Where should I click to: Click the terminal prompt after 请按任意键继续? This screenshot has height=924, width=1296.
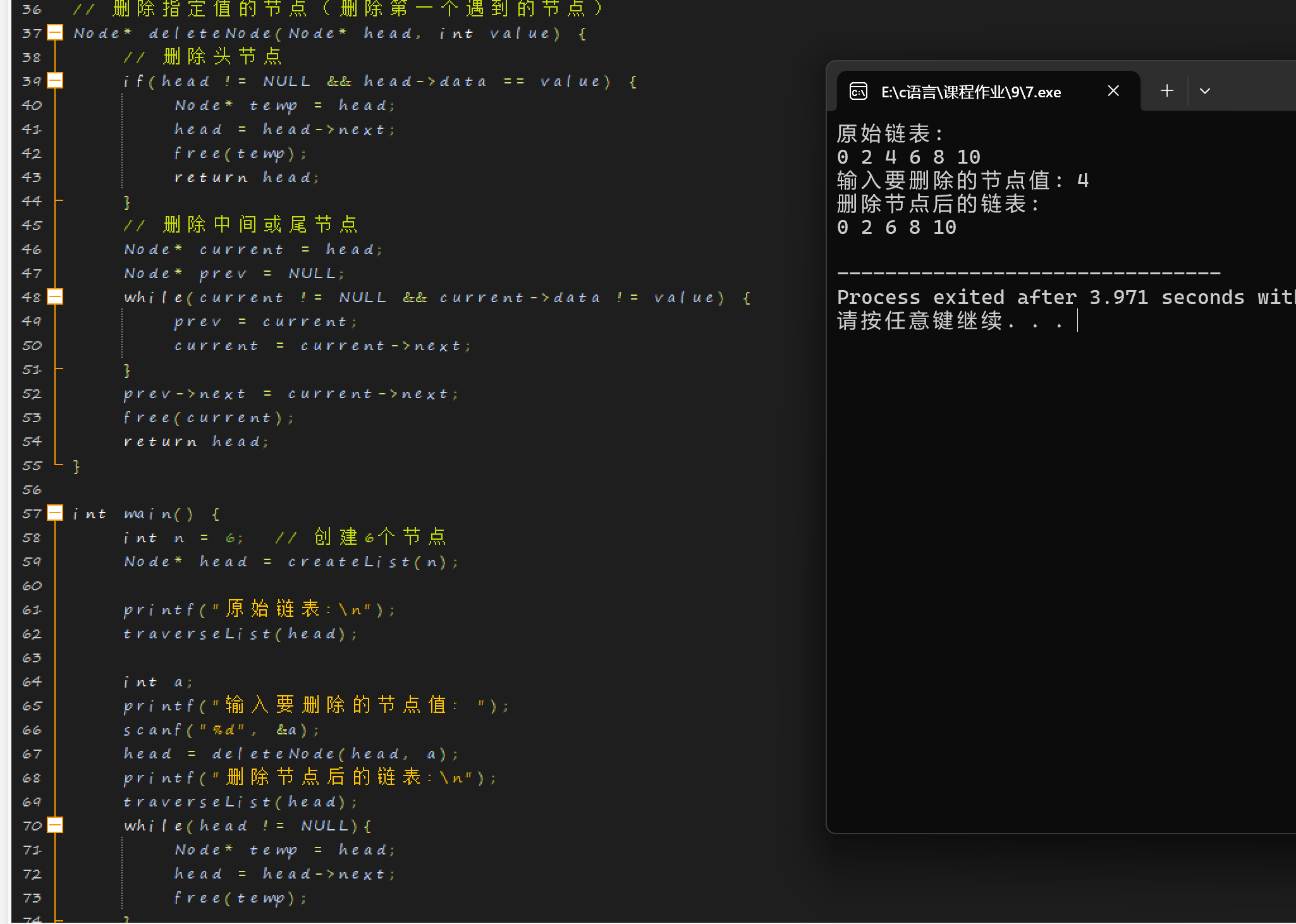(1077, 322)
